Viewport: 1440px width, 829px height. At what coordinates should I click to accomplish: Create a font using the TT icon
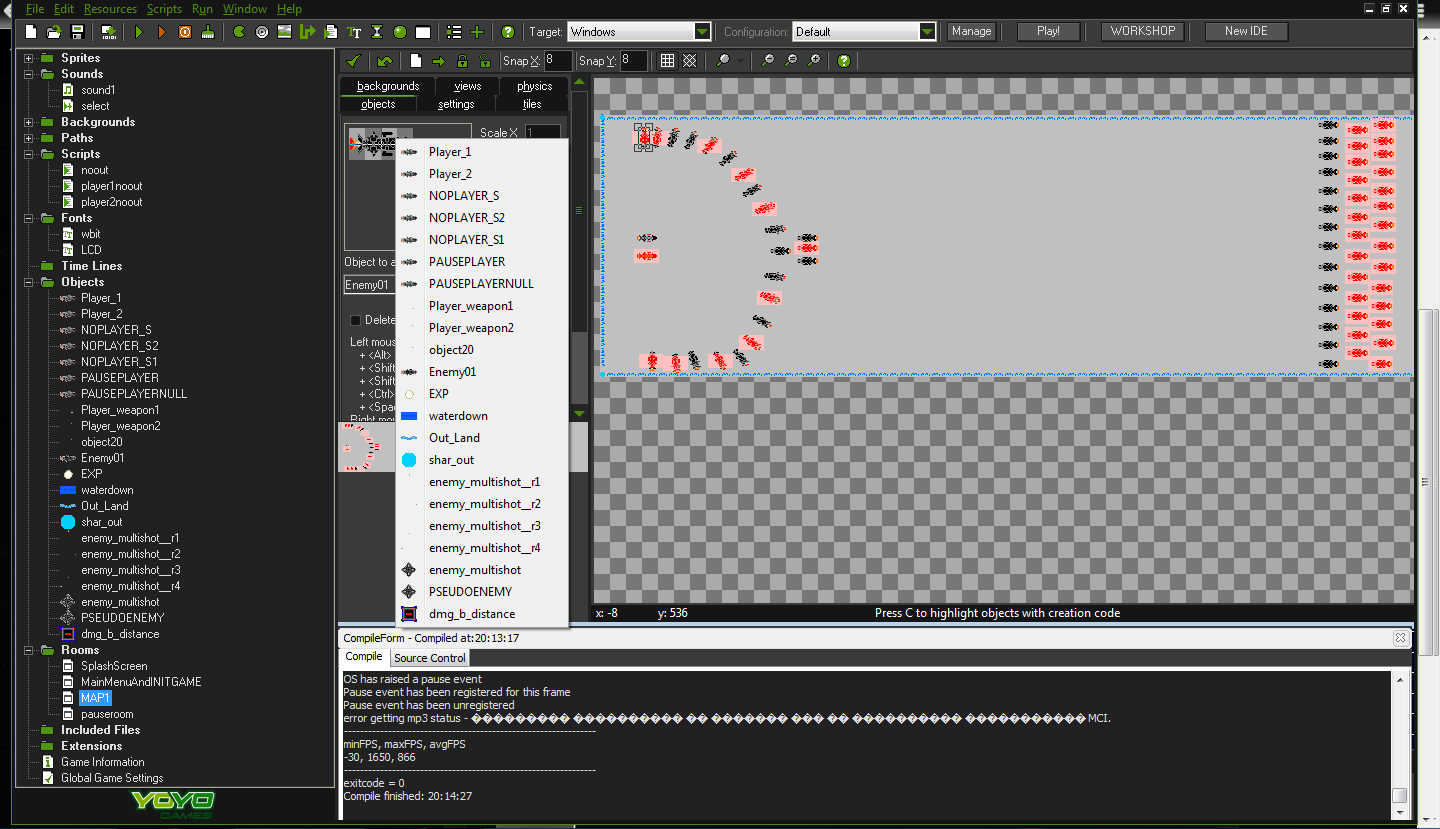point(355,32)
